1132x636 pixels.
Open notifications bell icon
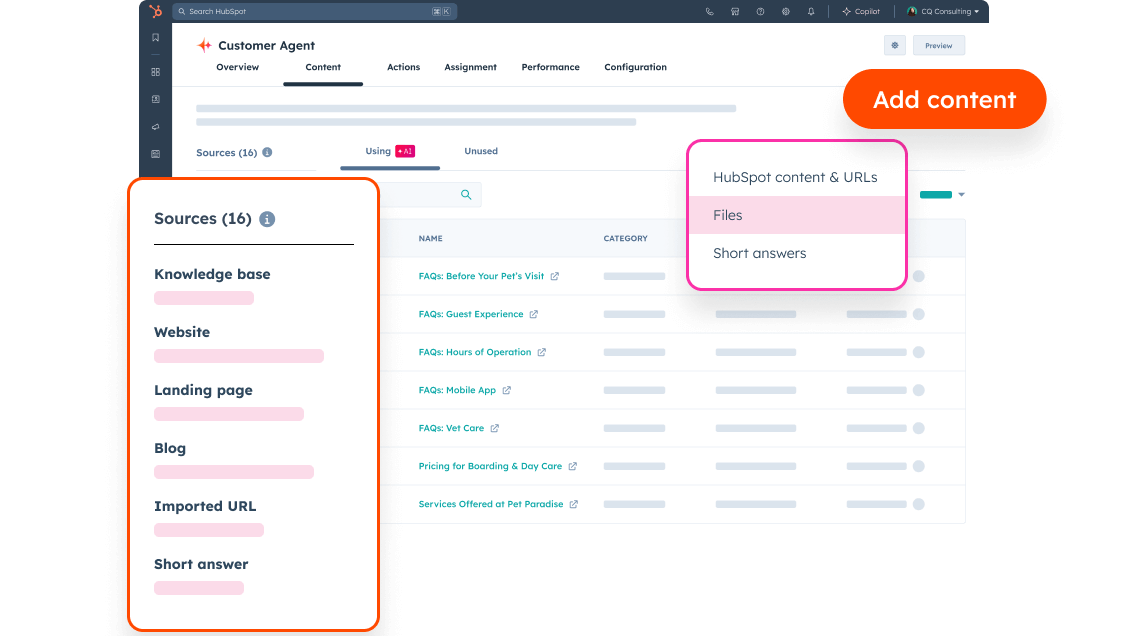[x=811, y=12]
